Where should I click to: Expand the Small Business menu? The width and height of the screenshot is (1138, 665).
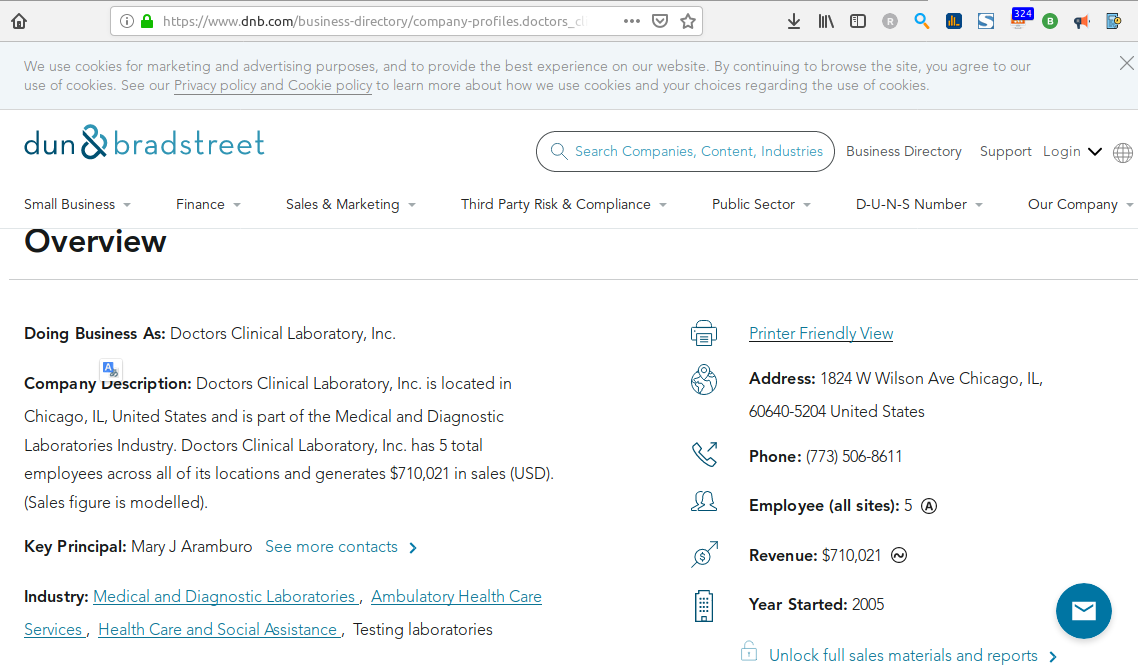point(78,204)
